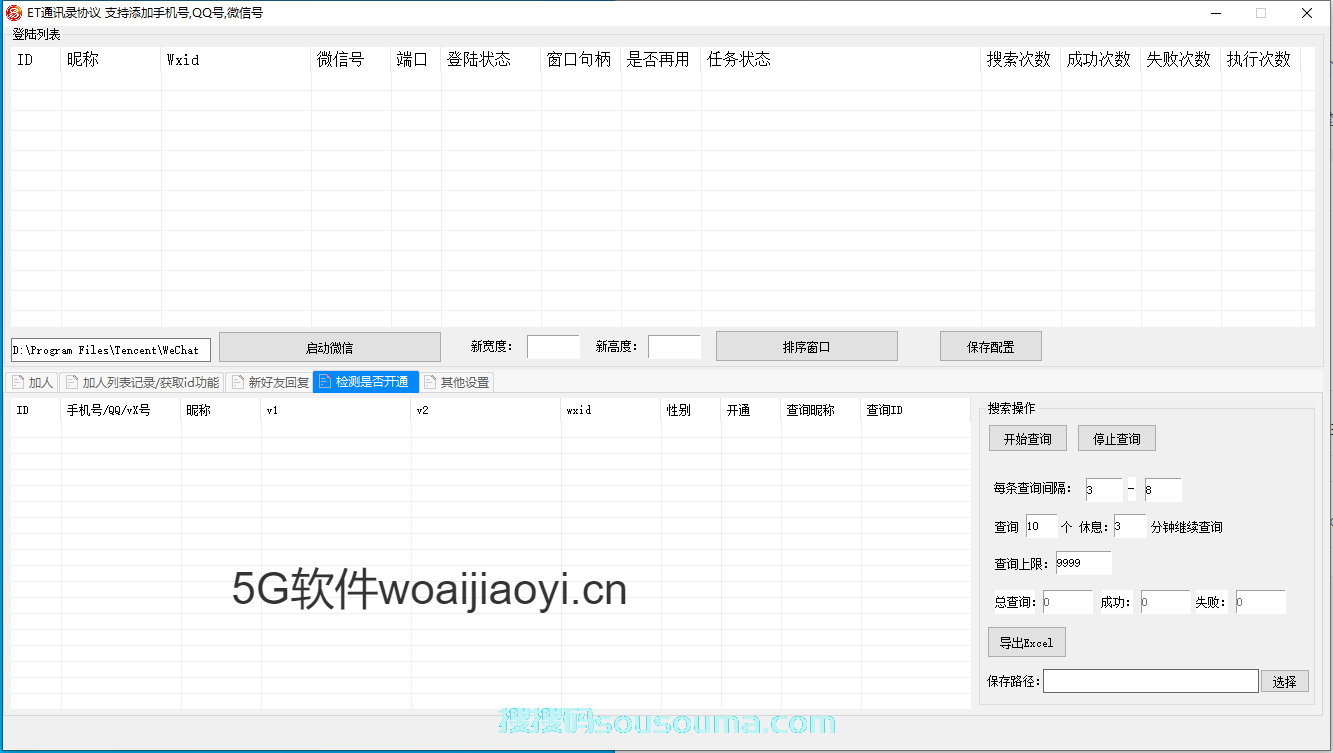Click the 成功 counter field

tap(1165, 602)
